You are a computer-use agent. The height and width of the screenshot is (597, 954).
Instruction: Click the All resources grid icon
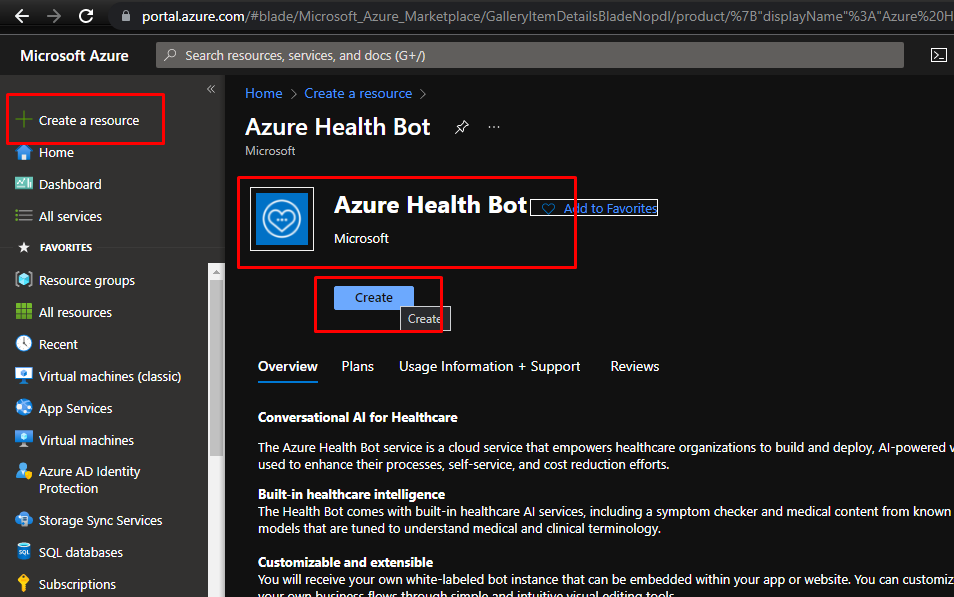click(24, 312)
